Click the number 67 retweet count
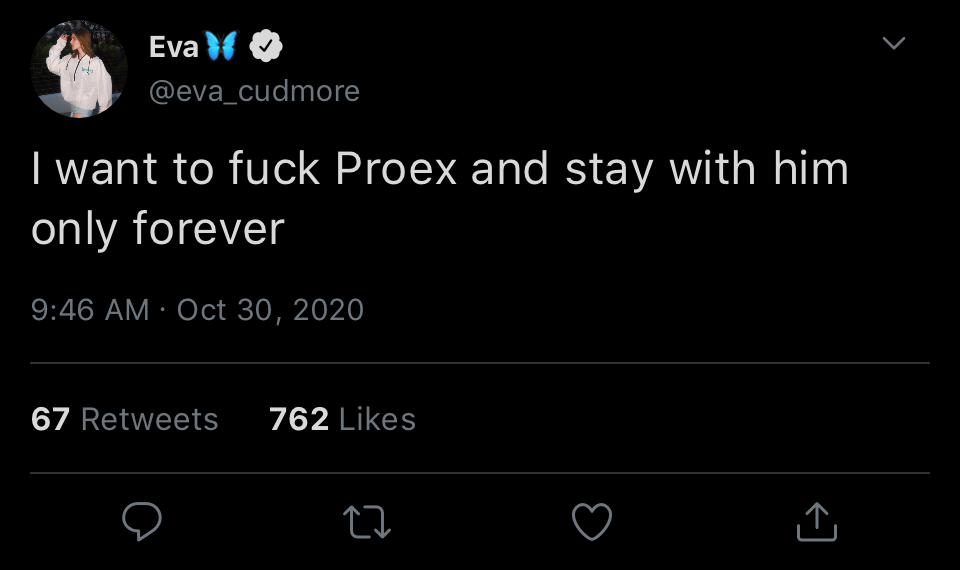960x570 pixels. click(x=50, y=419)
